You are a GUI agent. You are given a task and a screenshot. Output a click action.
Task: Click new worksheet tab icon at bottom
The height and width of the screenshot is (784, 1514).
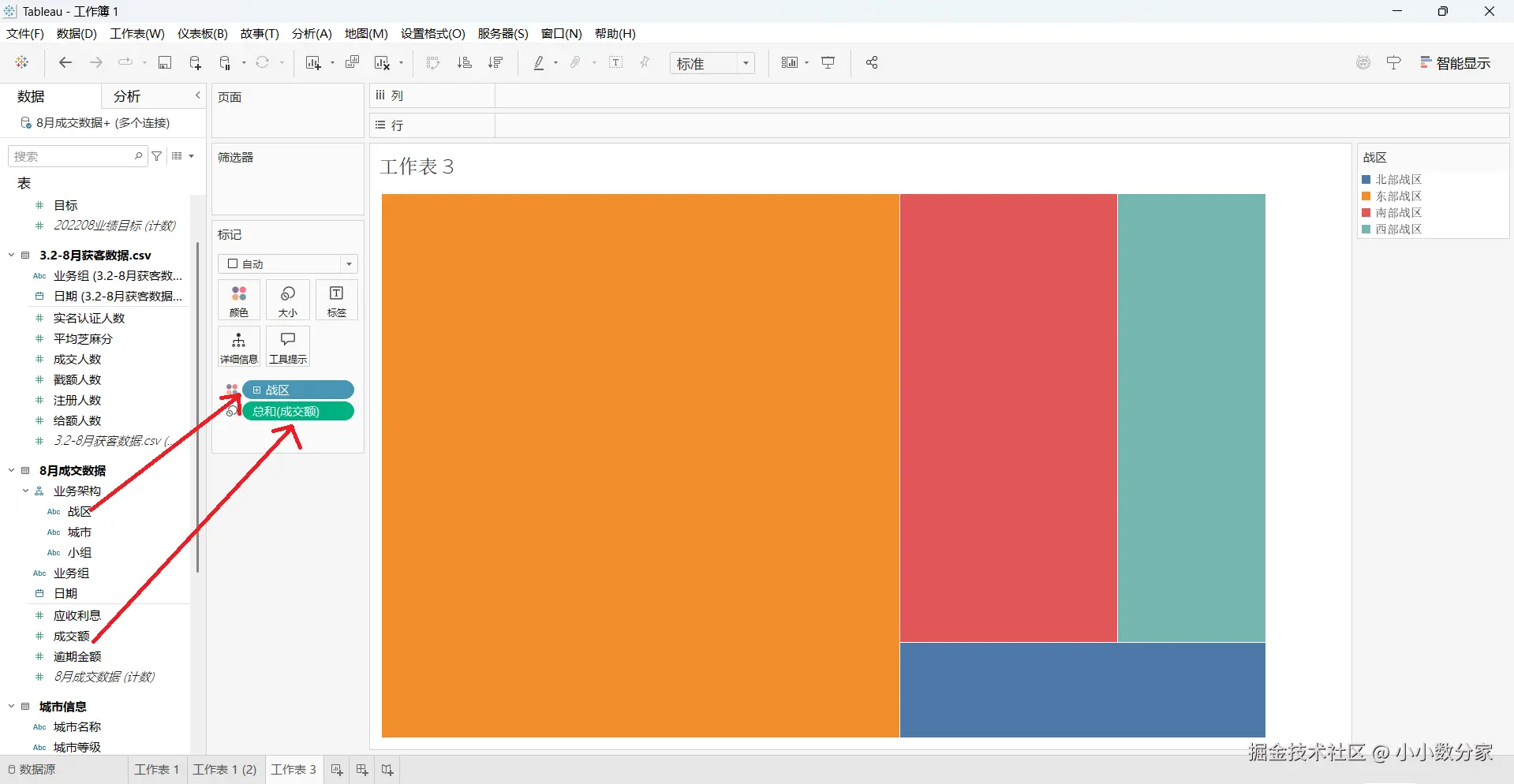point(337,770)
